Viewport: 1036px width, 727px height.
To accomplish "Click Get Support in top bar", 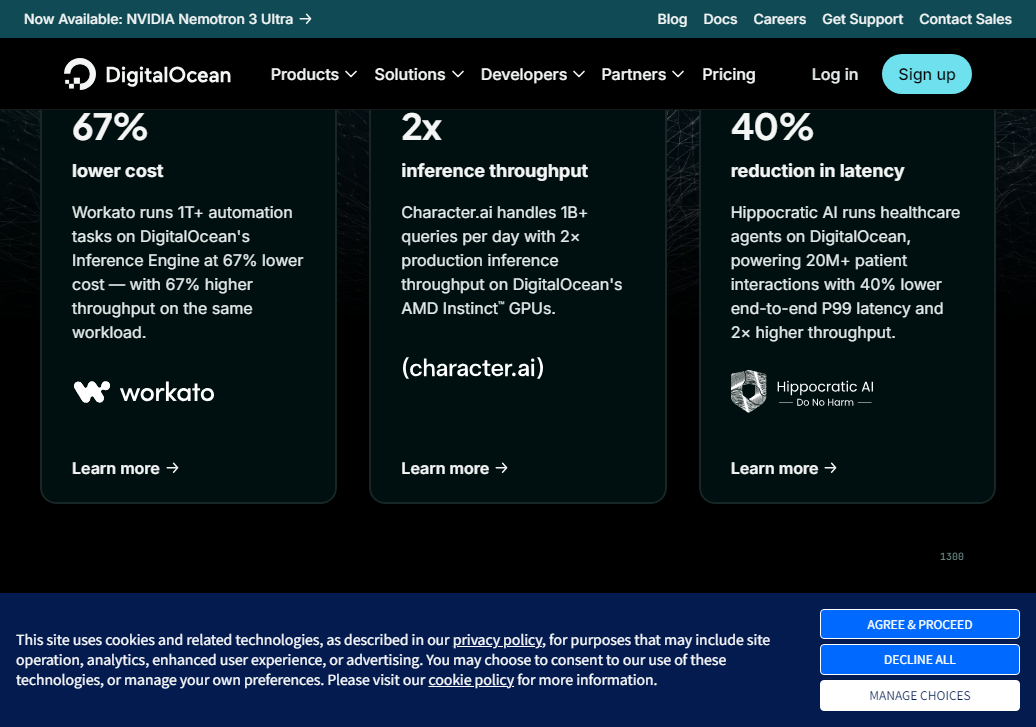I will [x=862, y=19].
